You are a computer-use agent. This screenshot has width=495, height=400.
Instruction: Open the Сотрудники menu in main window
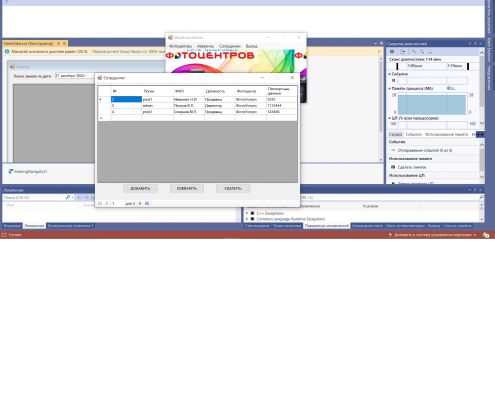pos(230,46)
